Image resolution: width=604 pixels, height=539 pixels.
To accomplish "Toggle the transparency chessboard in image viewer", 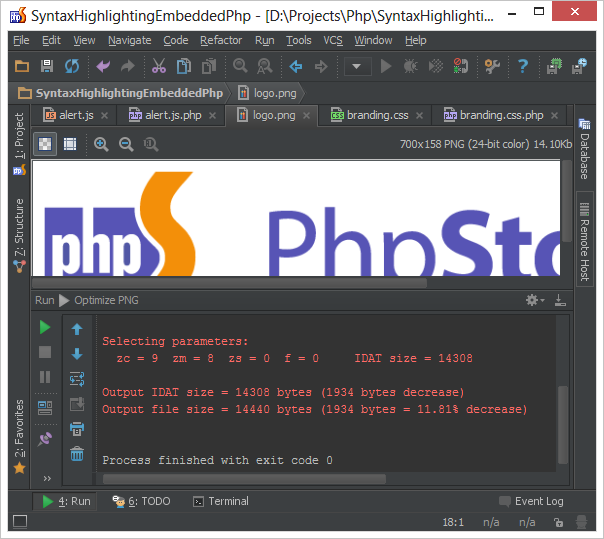I will coord(45,144).
